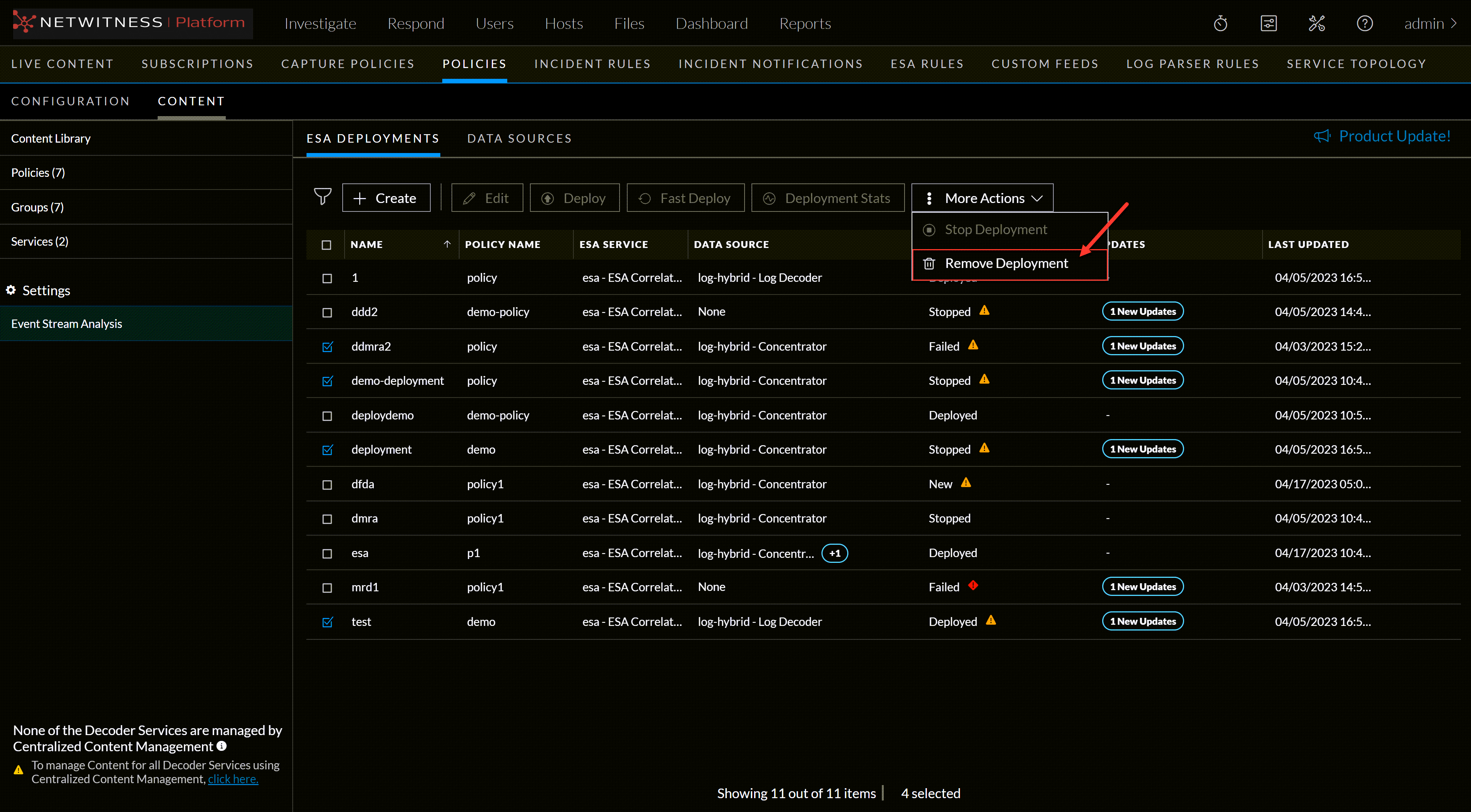Screen dimensions: 1471x812
Task: Sort by the Name column header
Action: coord(367,245)
